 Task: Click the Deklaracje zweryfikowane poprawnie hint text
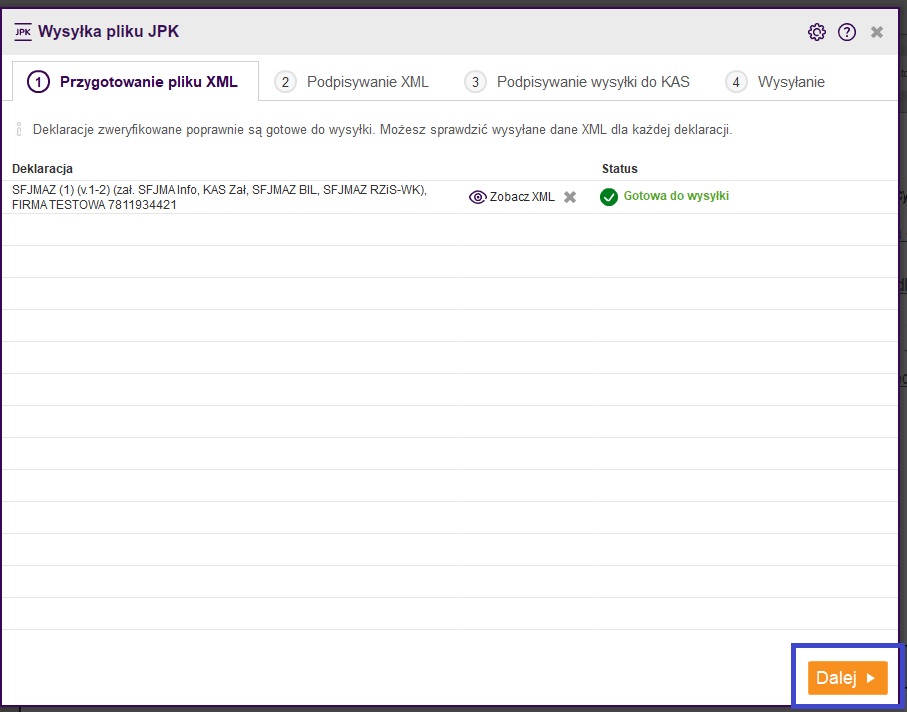pos(382,130)
